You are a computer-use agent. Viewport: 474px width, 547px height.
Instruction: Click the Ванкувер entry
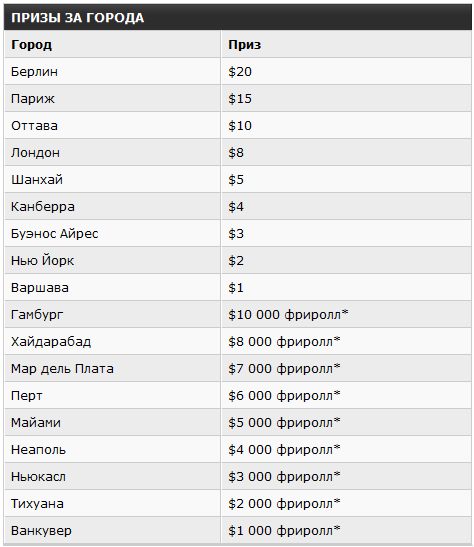point(41,531)
